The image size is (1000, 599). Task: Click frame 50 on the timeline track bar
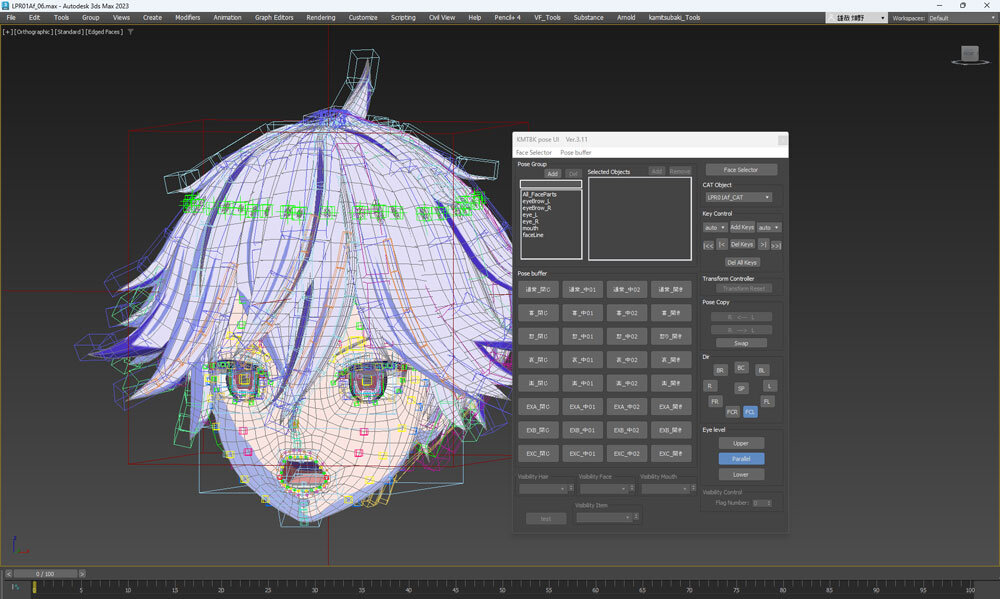tap(502, 588)
